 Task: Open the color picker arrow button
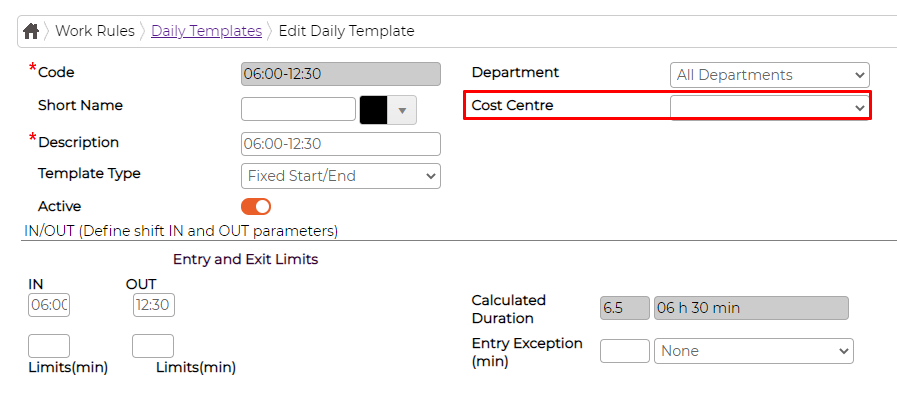point(402,110)
